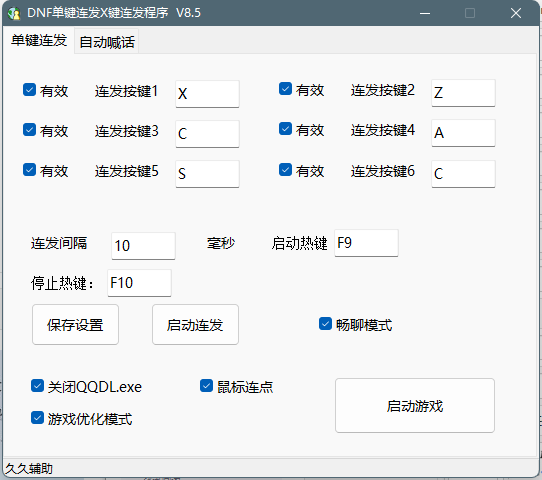
Task: Launch game with 启动游戏 button
Action: (415, 405)
